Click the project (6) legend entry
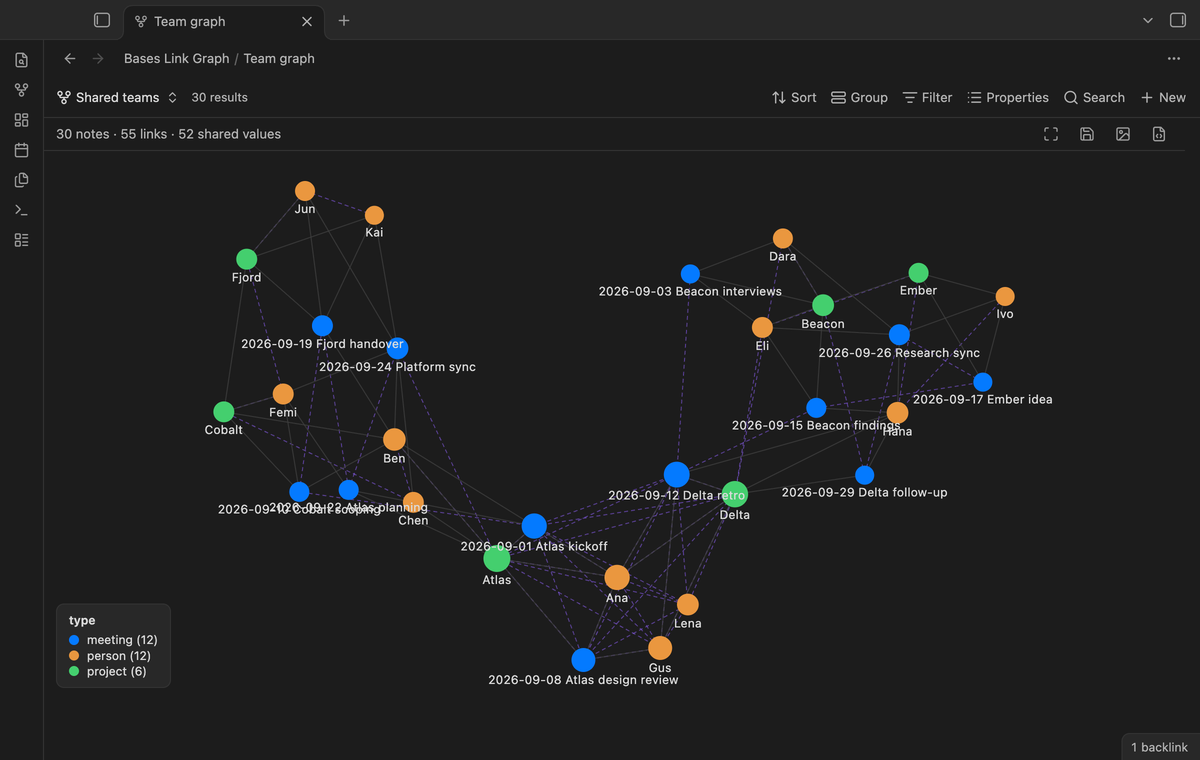 107,671
